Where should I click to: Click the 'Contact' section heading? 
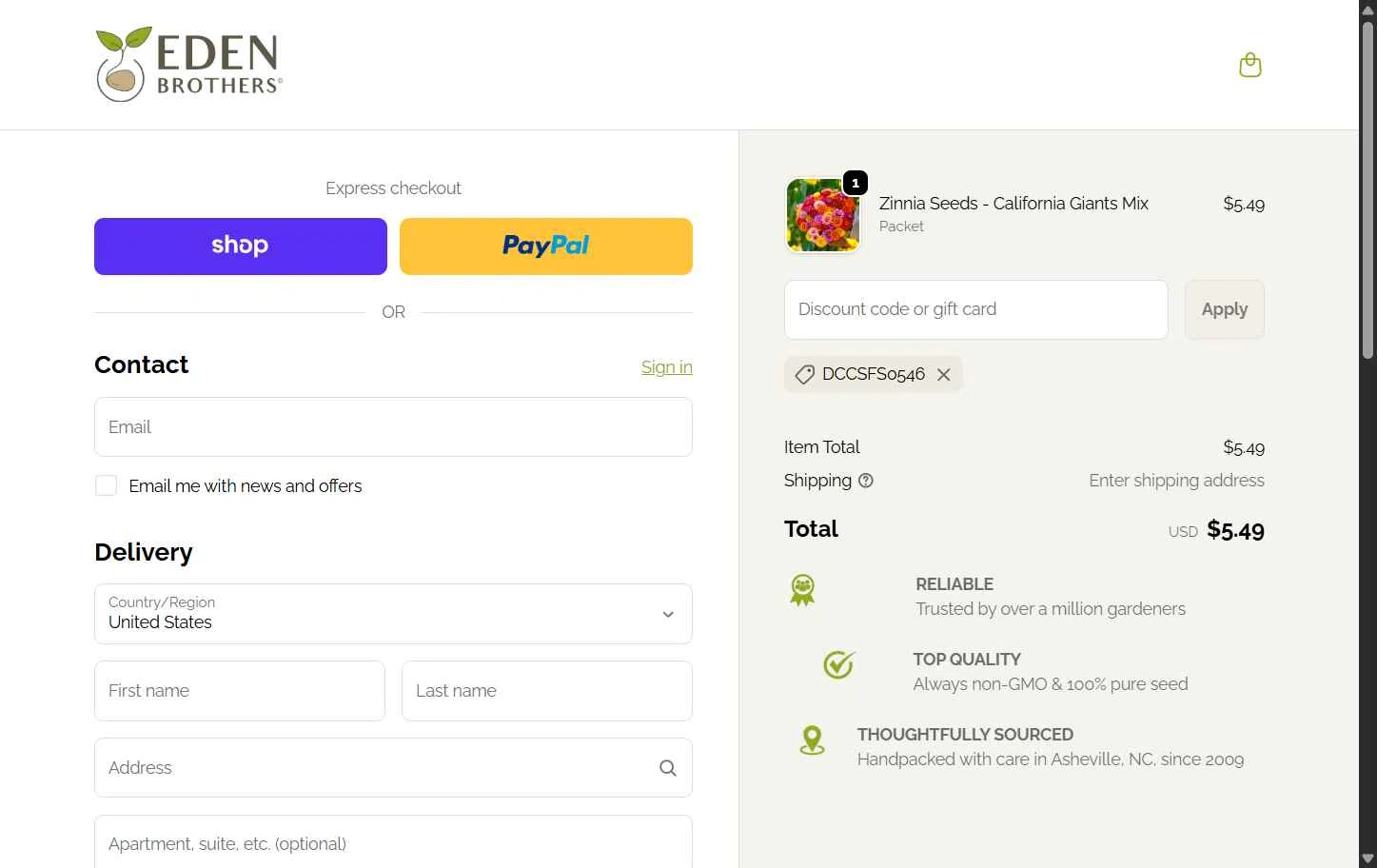coord(142,365)
